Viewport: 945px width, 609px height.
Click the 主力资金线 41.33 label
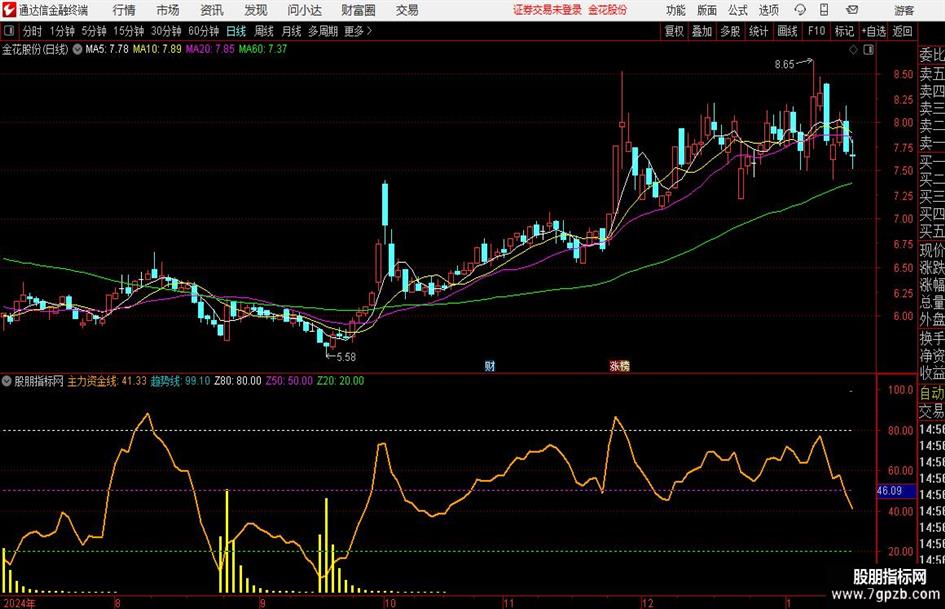click(107, 381)
